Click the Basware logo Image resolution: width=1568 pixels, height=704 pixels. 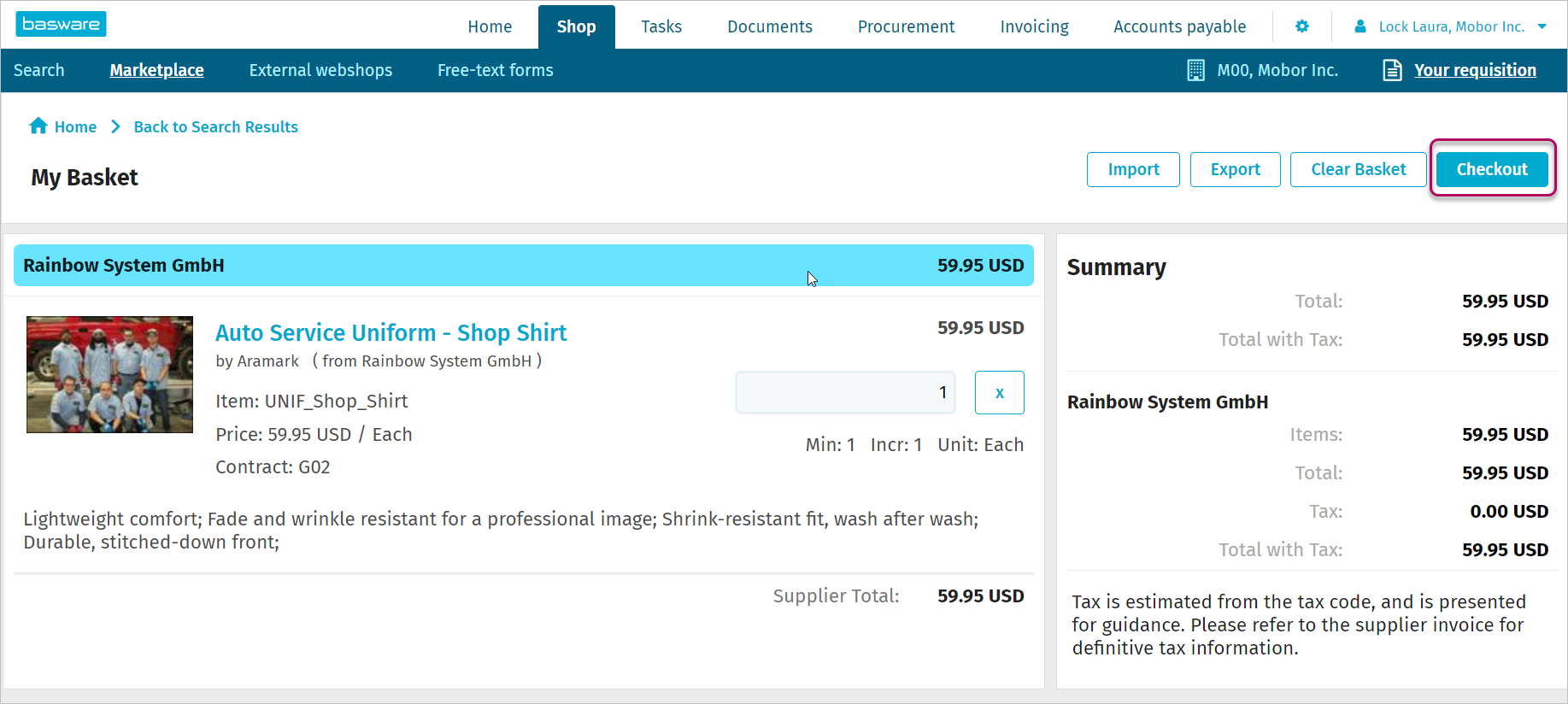[61, 24]
